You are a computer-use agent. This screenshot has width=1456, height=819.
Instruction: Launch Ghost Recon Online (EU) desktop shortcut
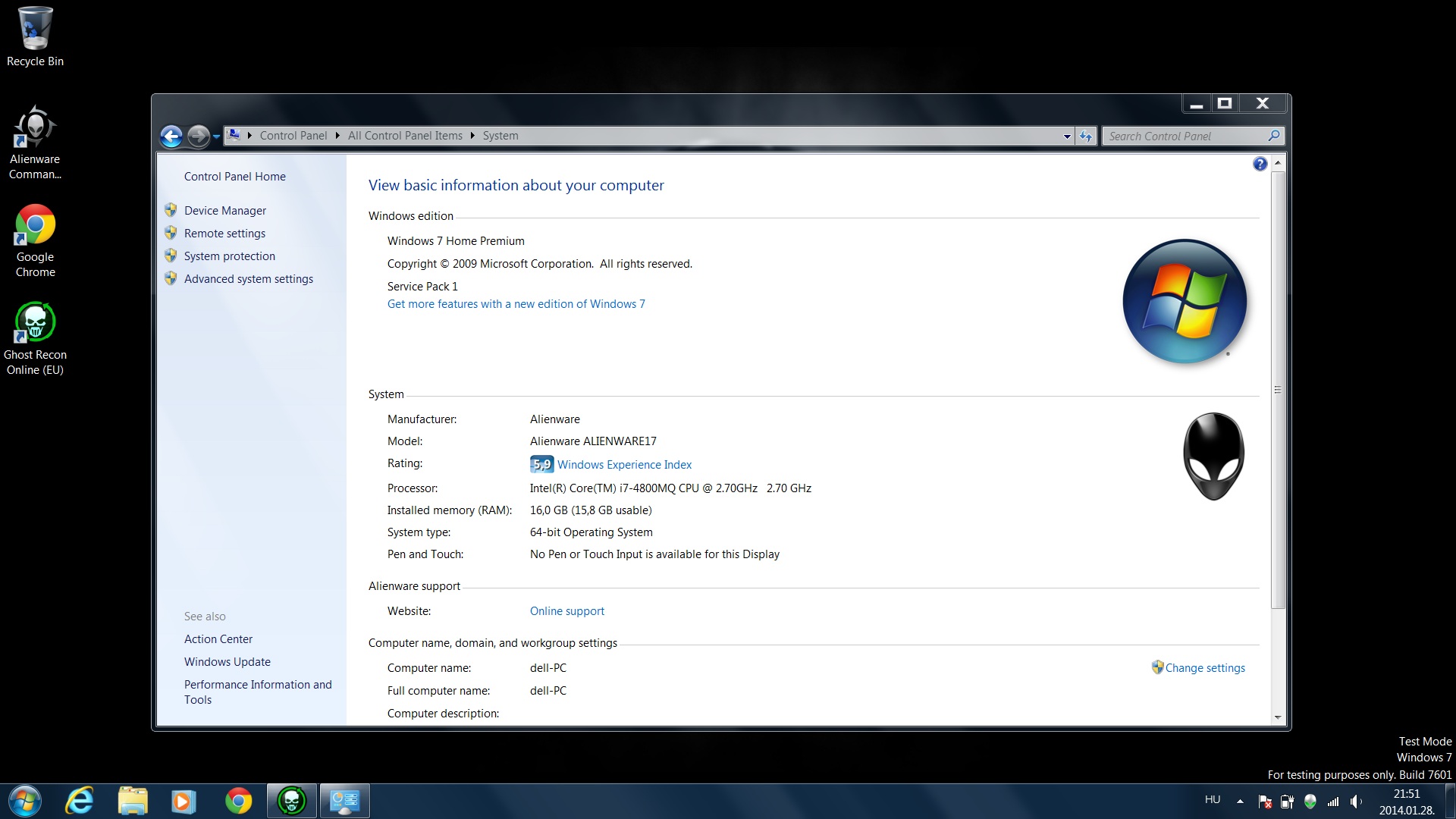click(x=35, y=338)
